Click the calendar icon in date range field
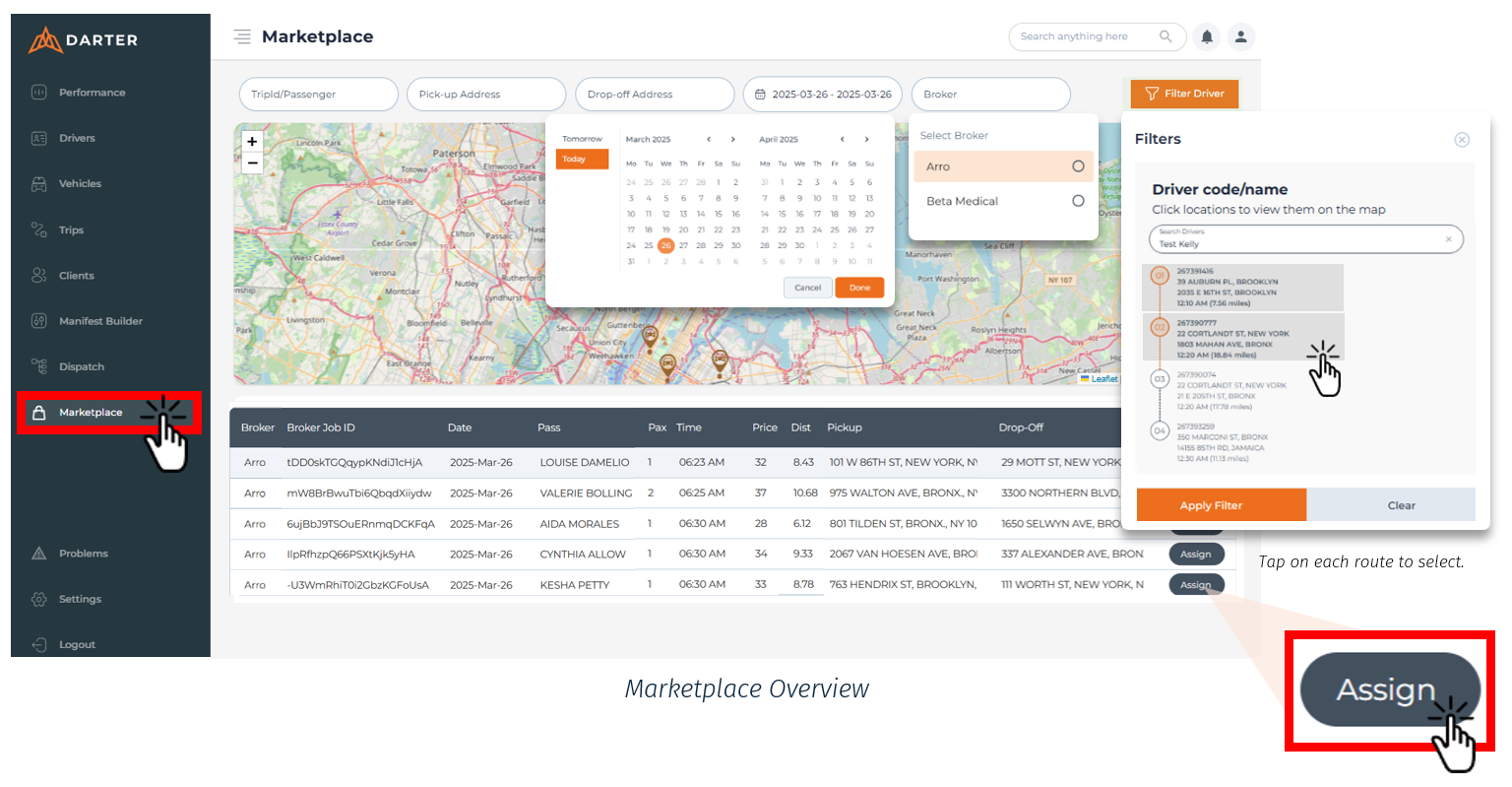This screenshot has width=1512, height=787. [760, 95]
